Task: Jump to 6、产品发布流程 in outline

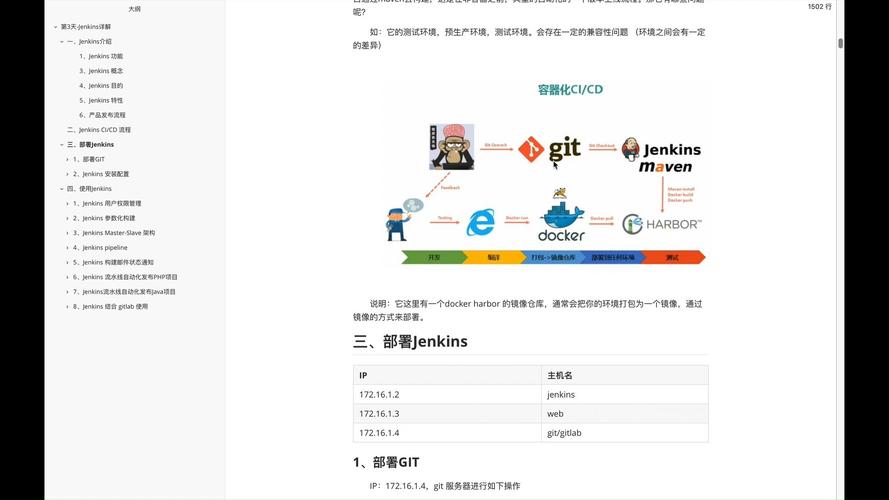Action: 102,115
